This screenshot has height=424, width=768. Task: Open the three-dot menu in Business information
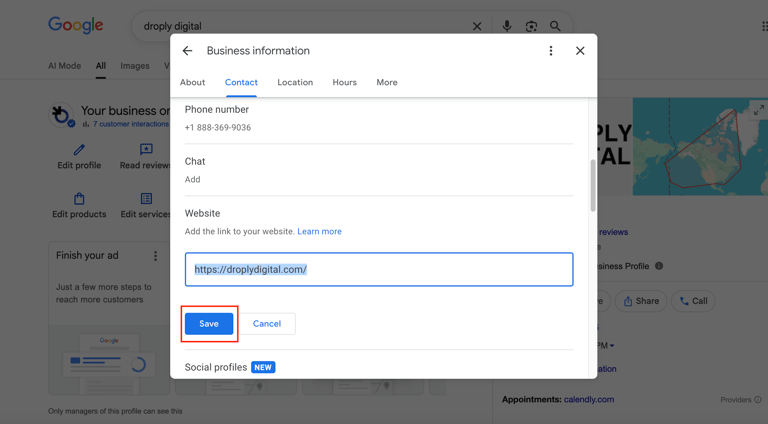point(551,51)
